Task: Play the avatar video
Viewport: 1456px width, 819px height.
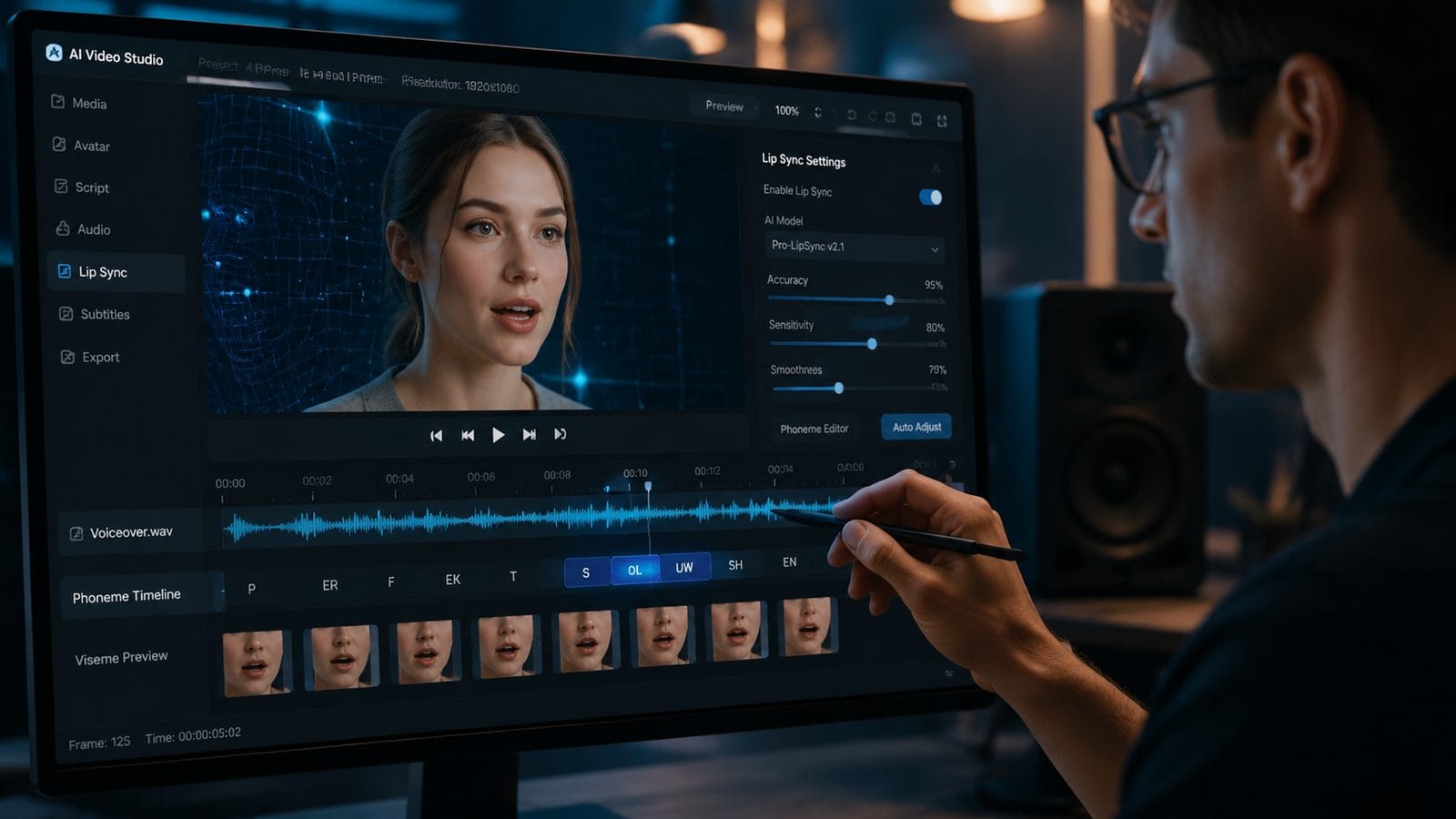Action: pos(498,435)
